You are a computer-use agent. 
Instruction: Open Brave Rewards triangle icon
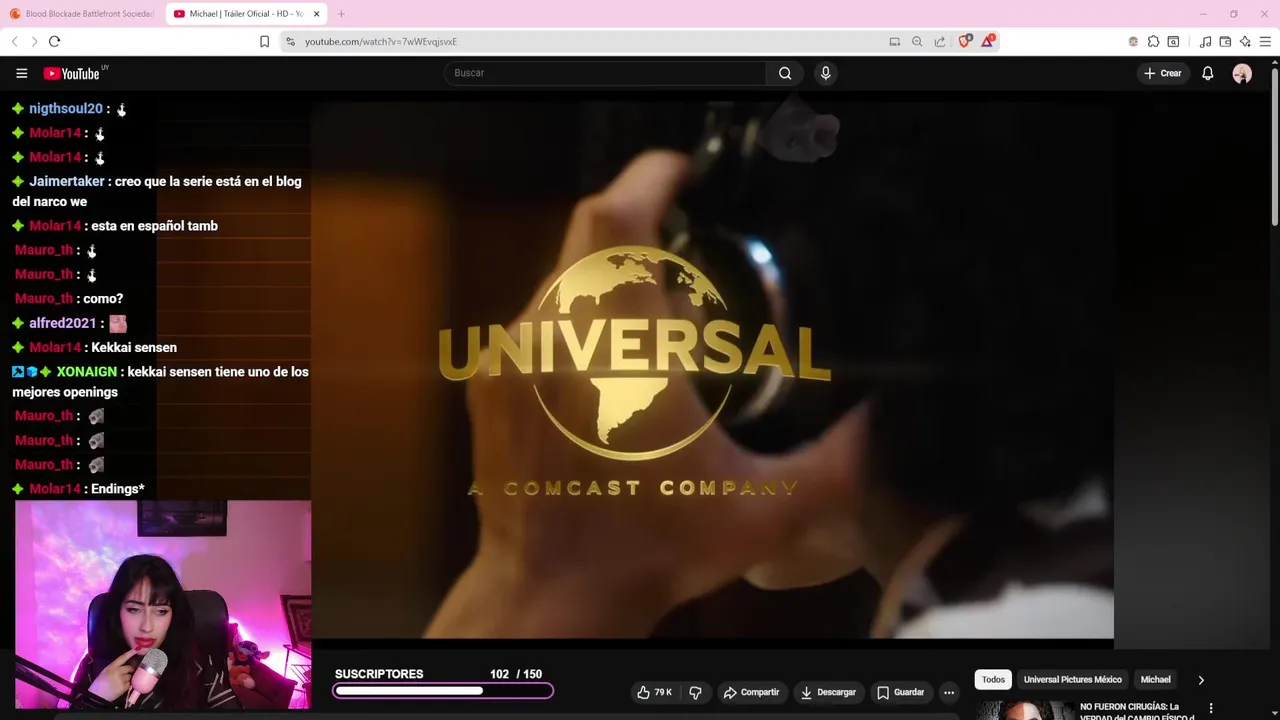pos(988,41)
